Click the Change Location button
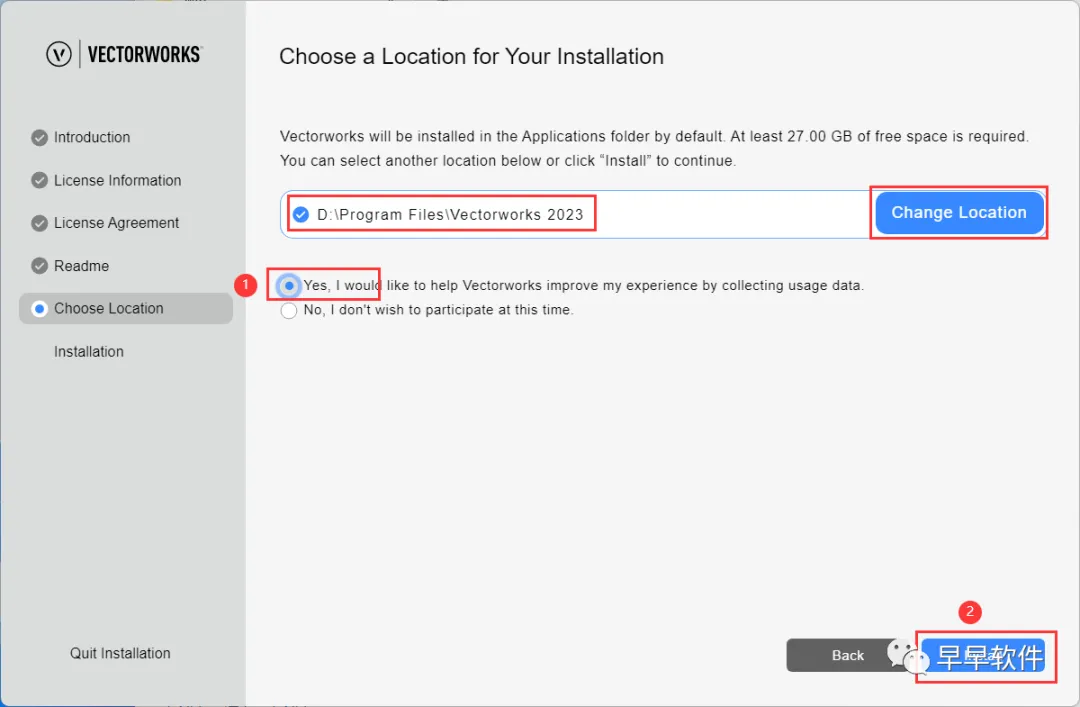The image size is (1080, 707). click(x=959, y=212)
